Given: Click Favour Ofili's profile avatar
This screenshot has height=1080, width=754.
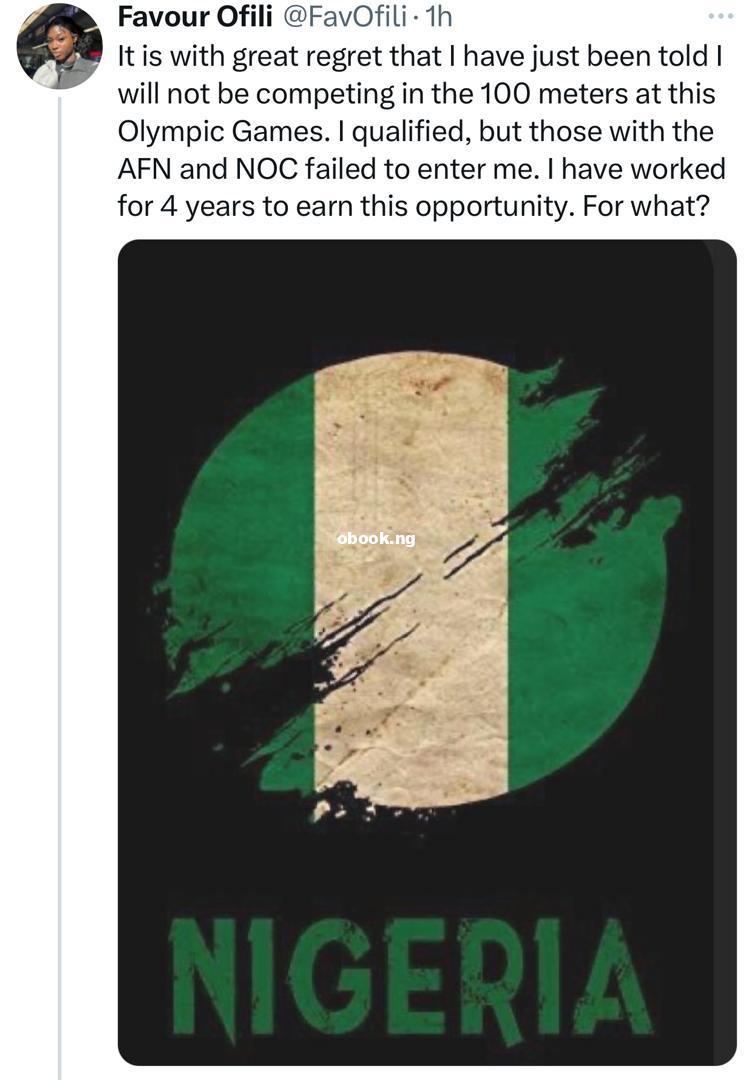Looking at the screenshot, I should click(x=59, y=48).
